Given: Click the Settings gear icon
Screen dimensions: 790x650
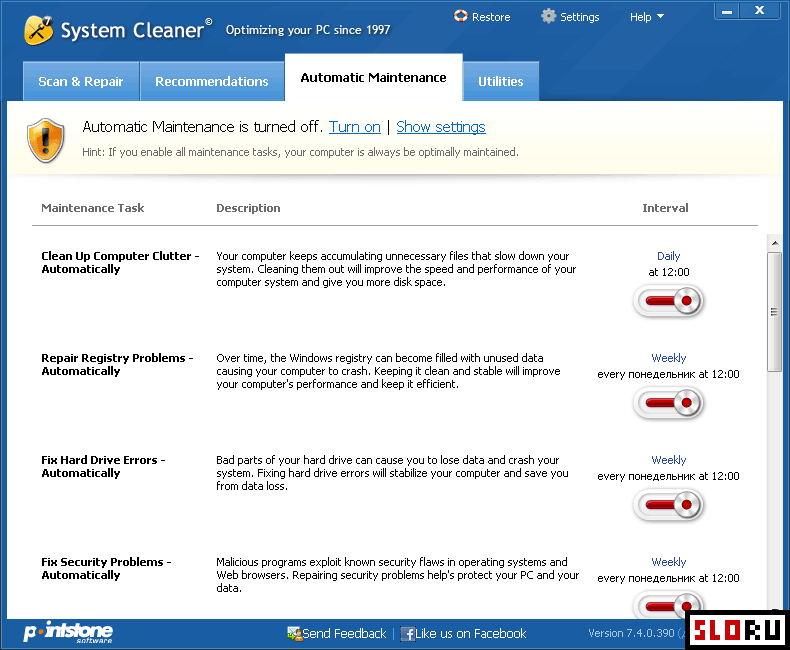Looking at the screenshot, I should pyautogui.click(x=548, y=16).
